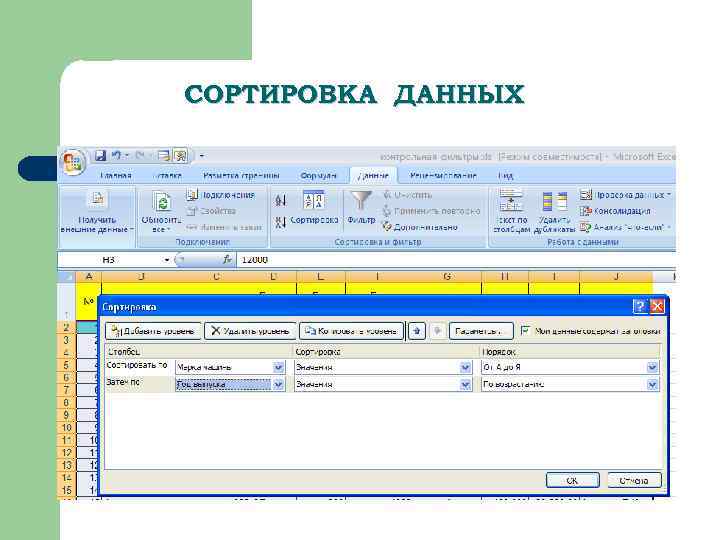Viewport: 720px width, 540px height.
Task: Confirm sorting with the OK button
Action: tap(573, 480)
